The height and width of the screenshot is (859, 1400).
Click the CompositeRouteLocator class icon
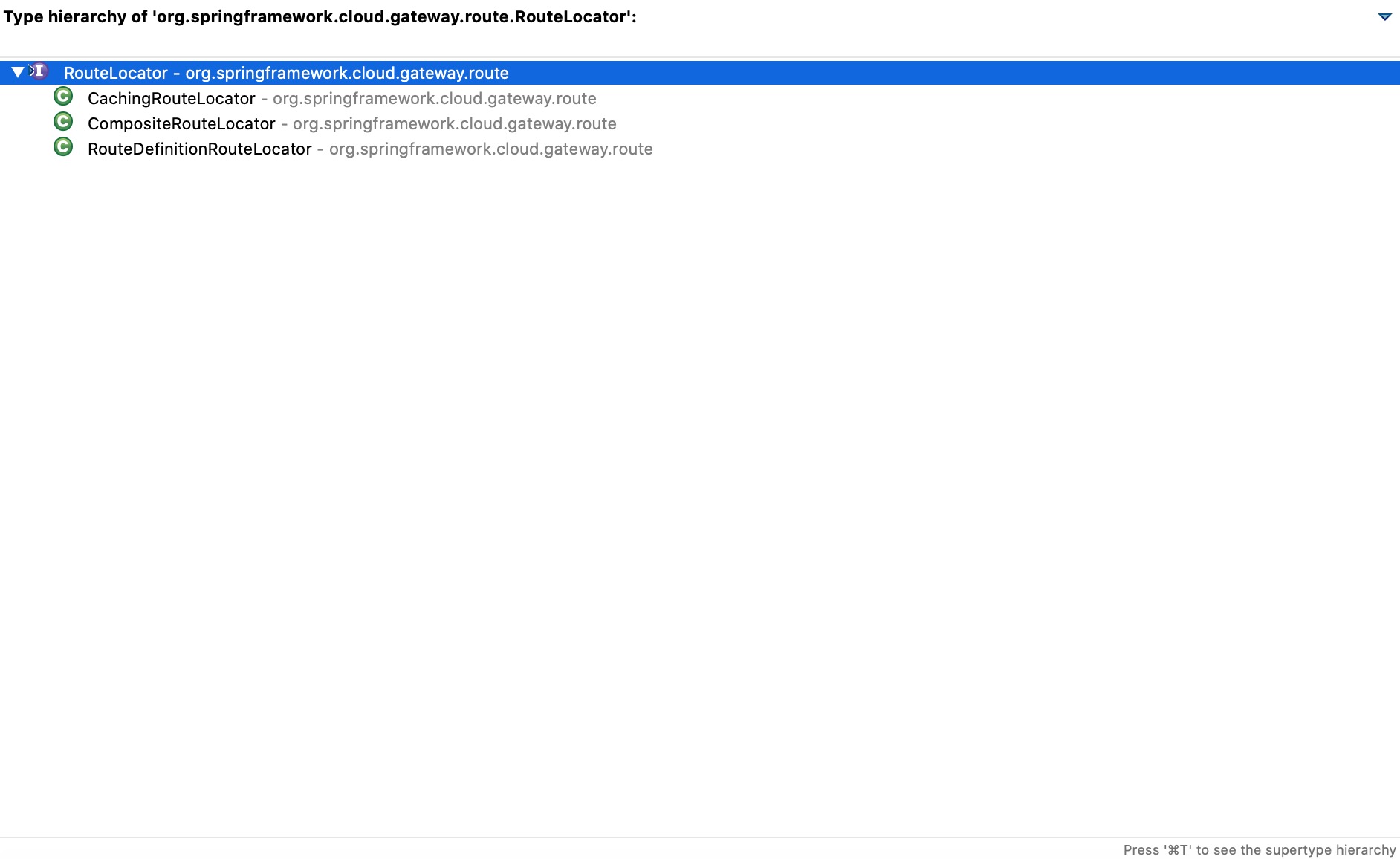click(63, 122)
